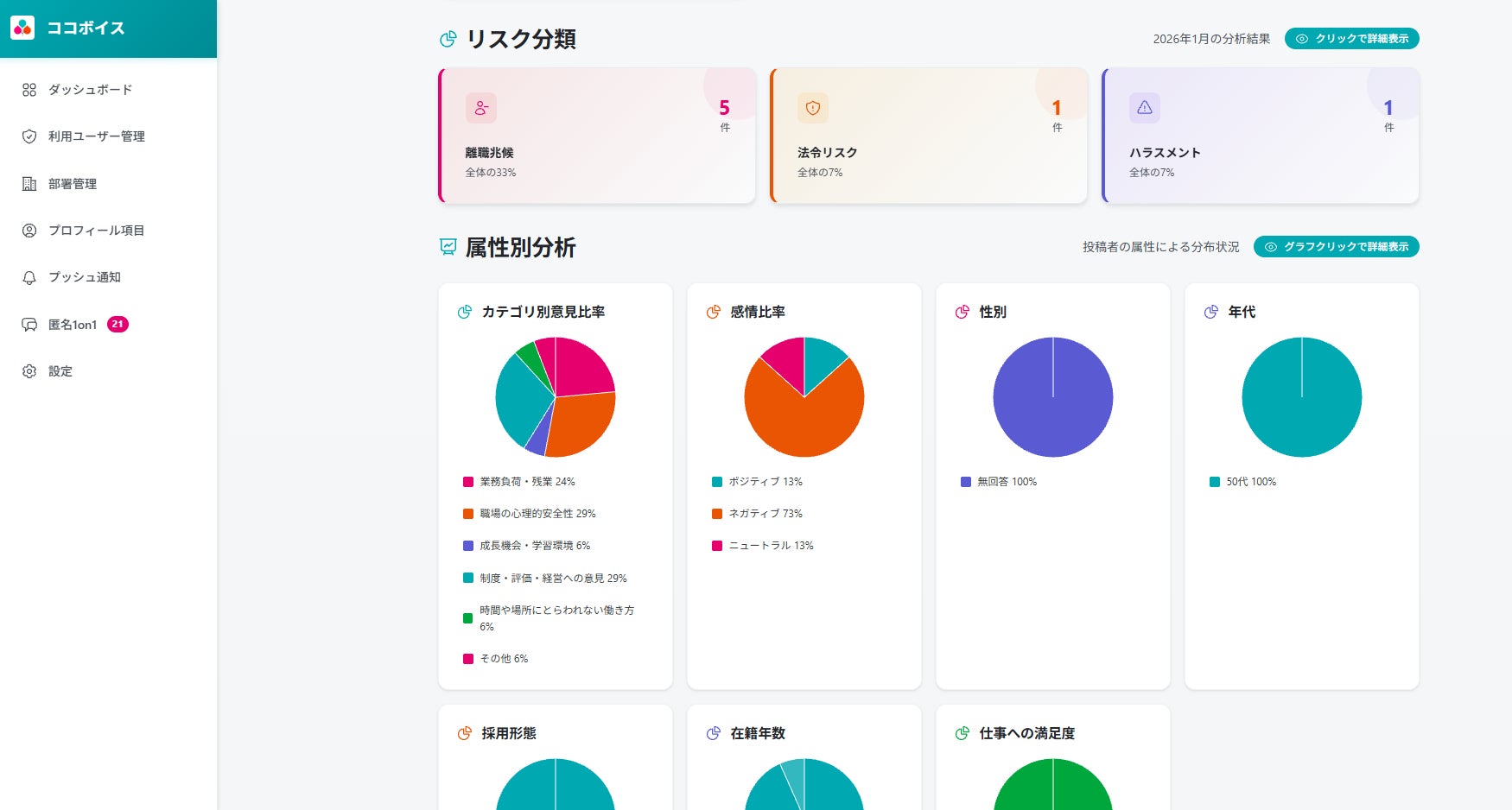Click the ココボイス logo icon
This screenshot has width=1512, height=810.
22,28
